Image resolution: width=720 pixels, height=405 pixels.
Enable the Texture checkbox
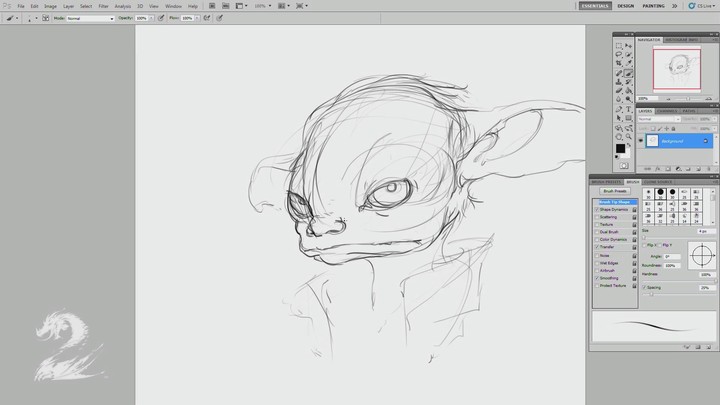point(597,225)
